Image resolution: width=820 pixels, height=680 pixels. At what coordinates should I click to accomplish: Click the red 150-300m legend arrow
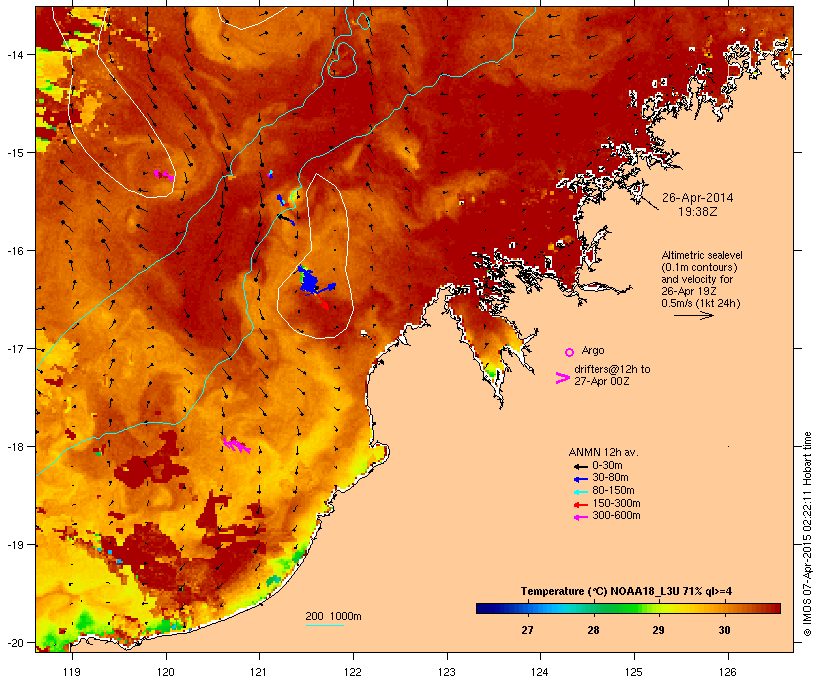pos(580,505)
